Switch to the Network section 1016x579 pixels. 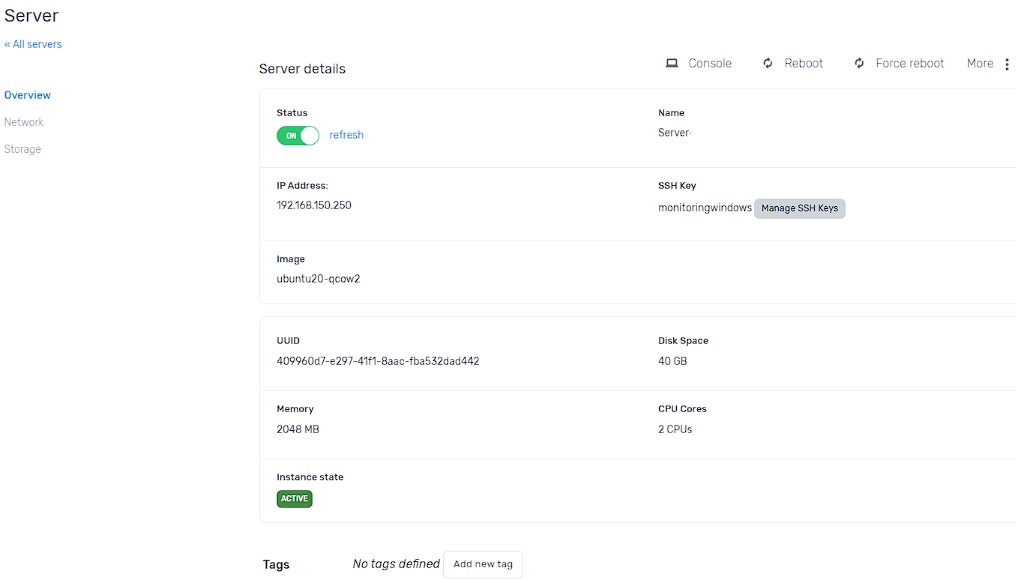click(x=24, y=122)
